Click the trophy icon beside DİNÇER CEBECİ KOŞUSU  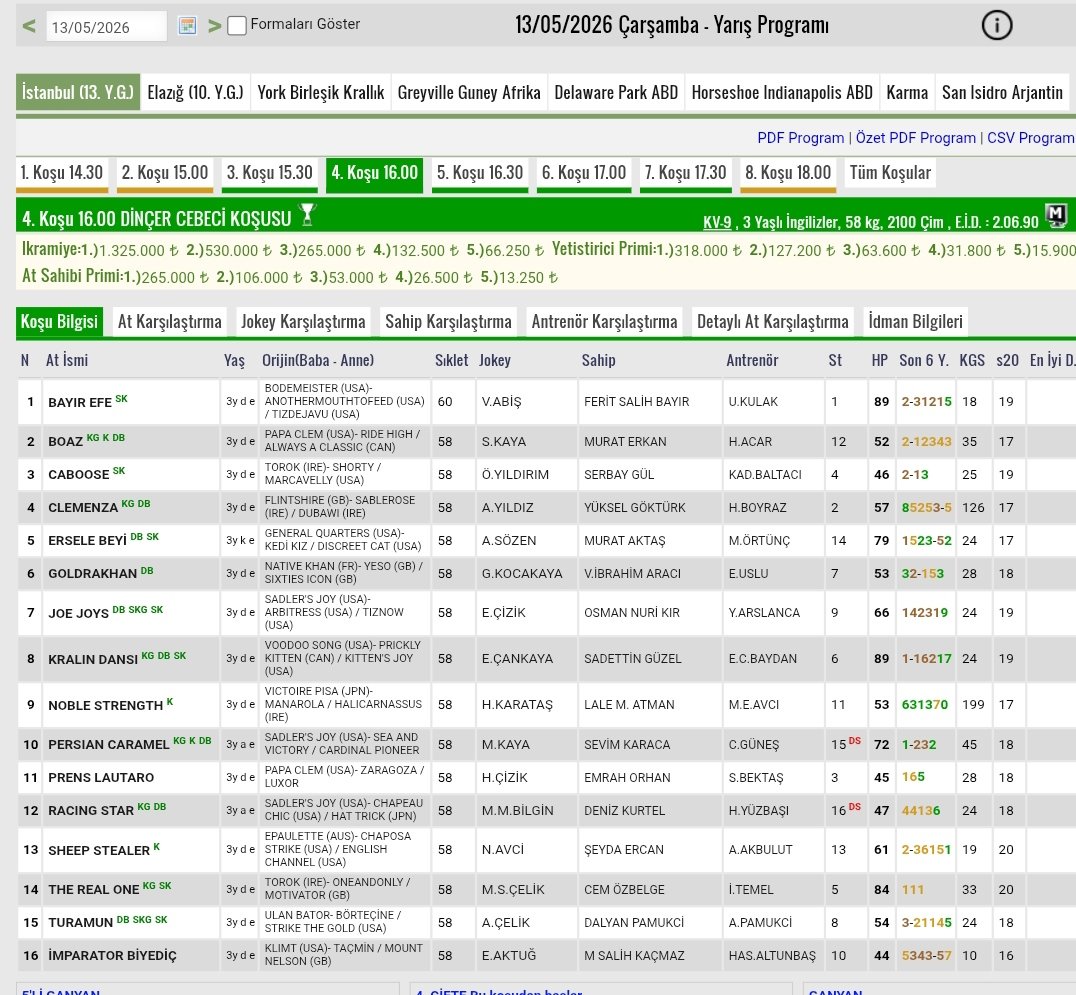(x=307, y=215)
